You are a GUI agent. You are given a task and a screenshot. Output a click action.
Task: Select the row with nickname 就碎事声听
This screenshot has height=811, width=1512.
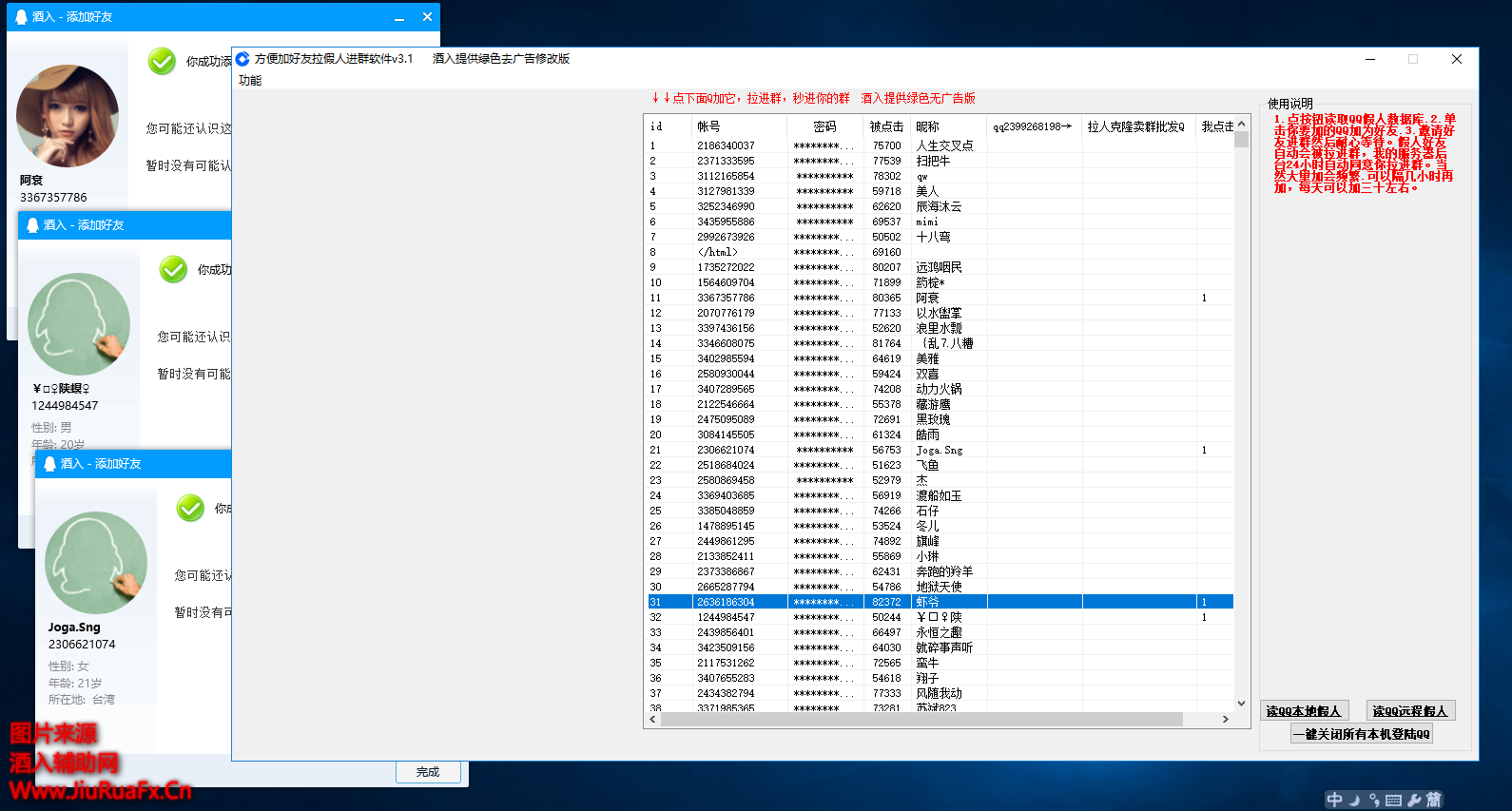point(939,647)
